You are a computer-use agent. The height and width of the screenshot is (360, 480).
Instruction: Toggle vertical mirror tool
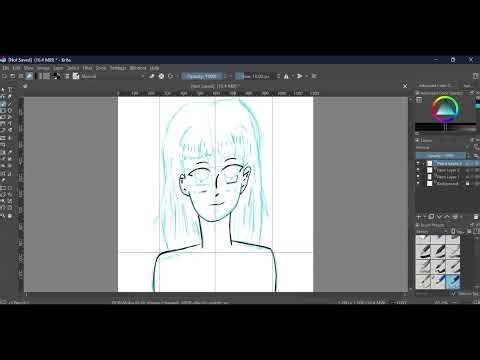300,76
